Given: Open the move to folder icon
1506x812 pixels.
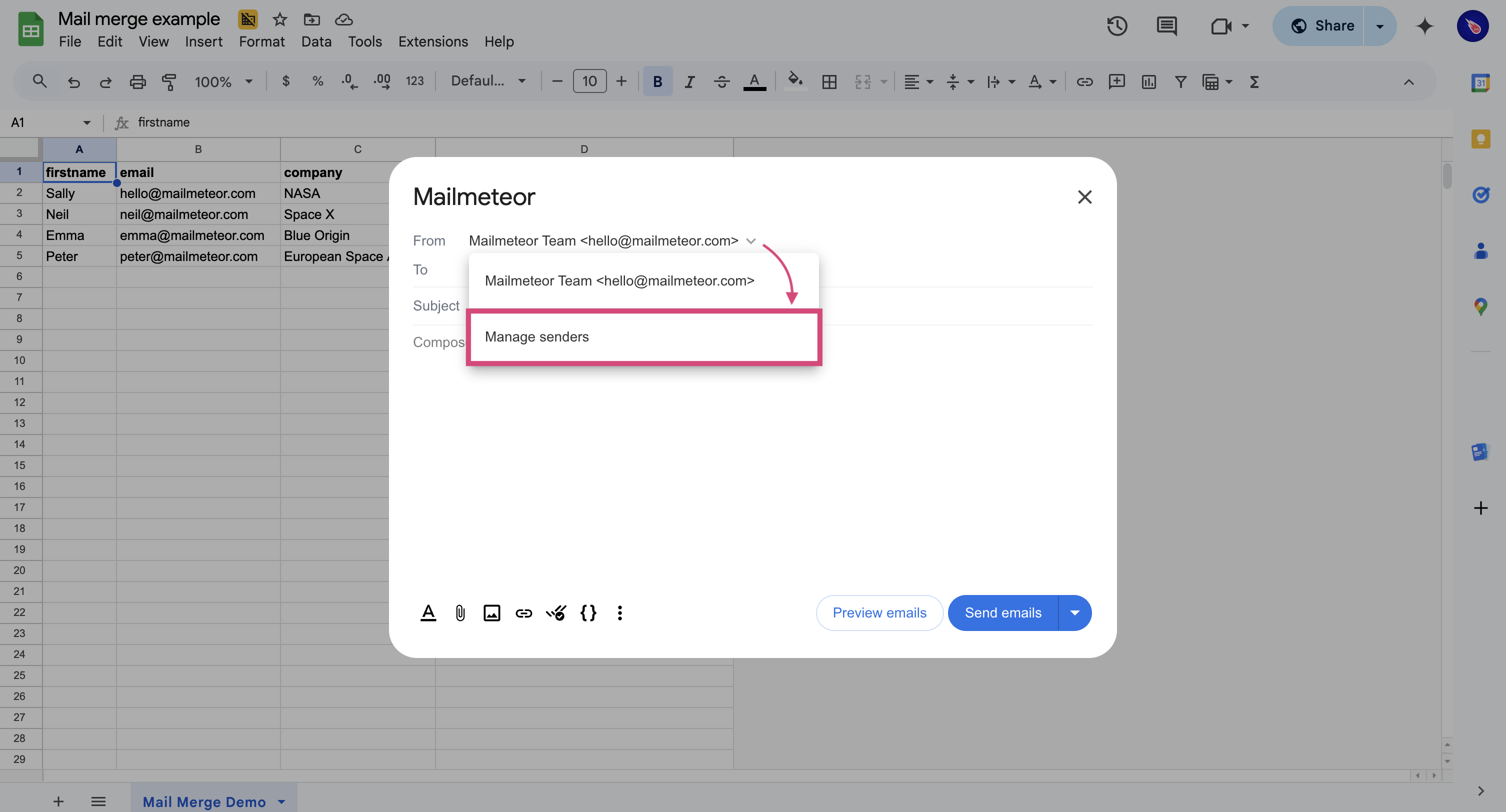Looking at the screenshot, I should (311, 19).
